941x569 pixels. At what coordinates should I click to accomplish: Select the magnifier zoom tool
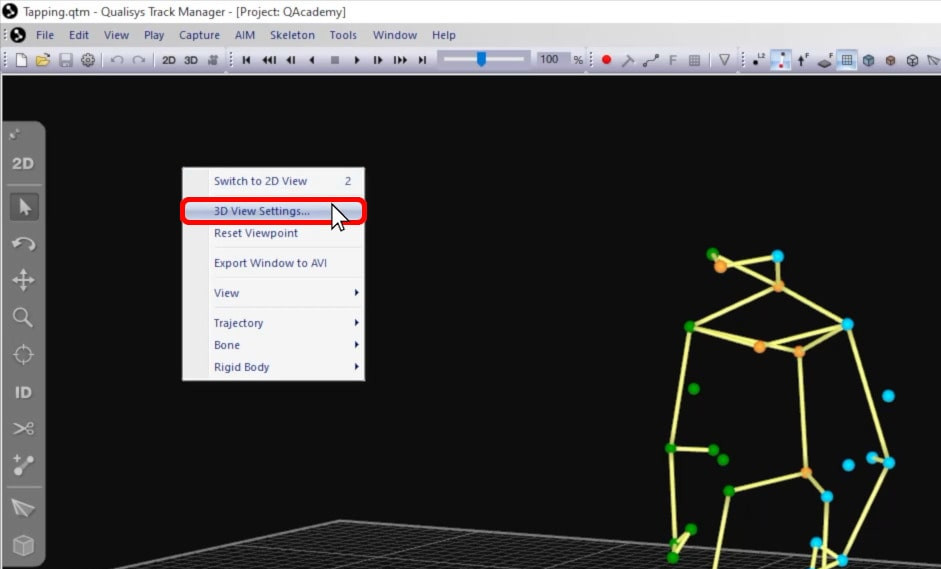click(x=23, y=318)
